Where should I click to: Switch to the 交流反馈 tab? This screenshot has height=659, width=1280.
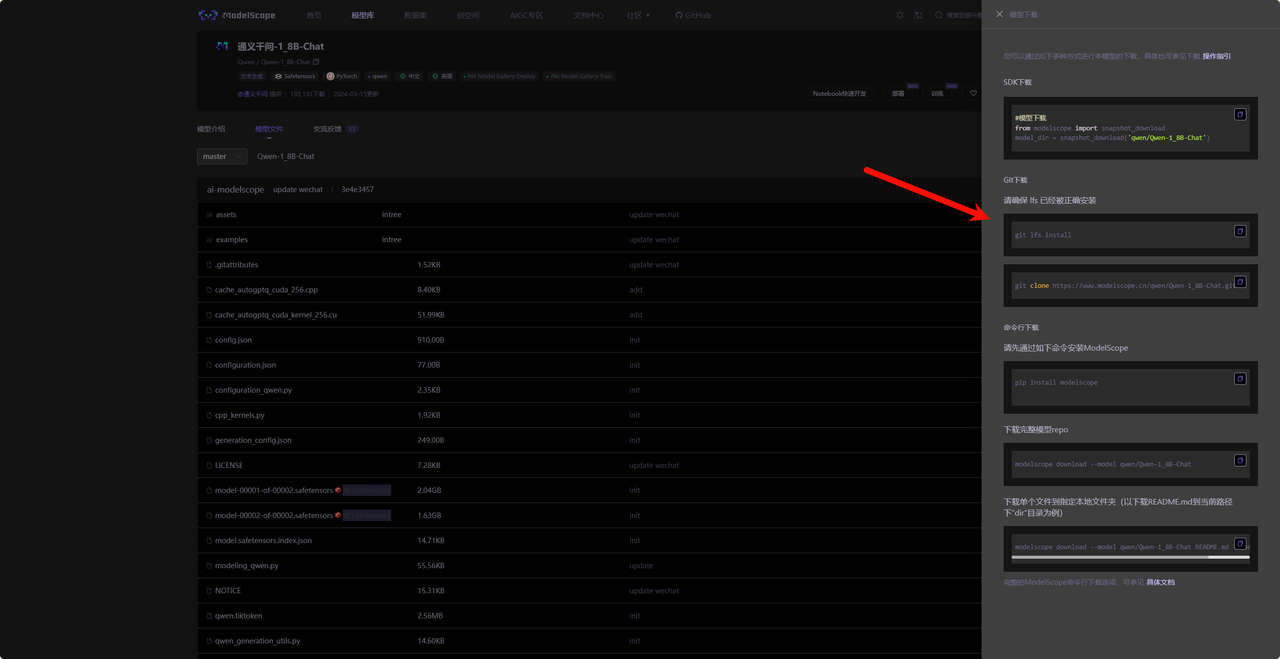pos(335,129)
